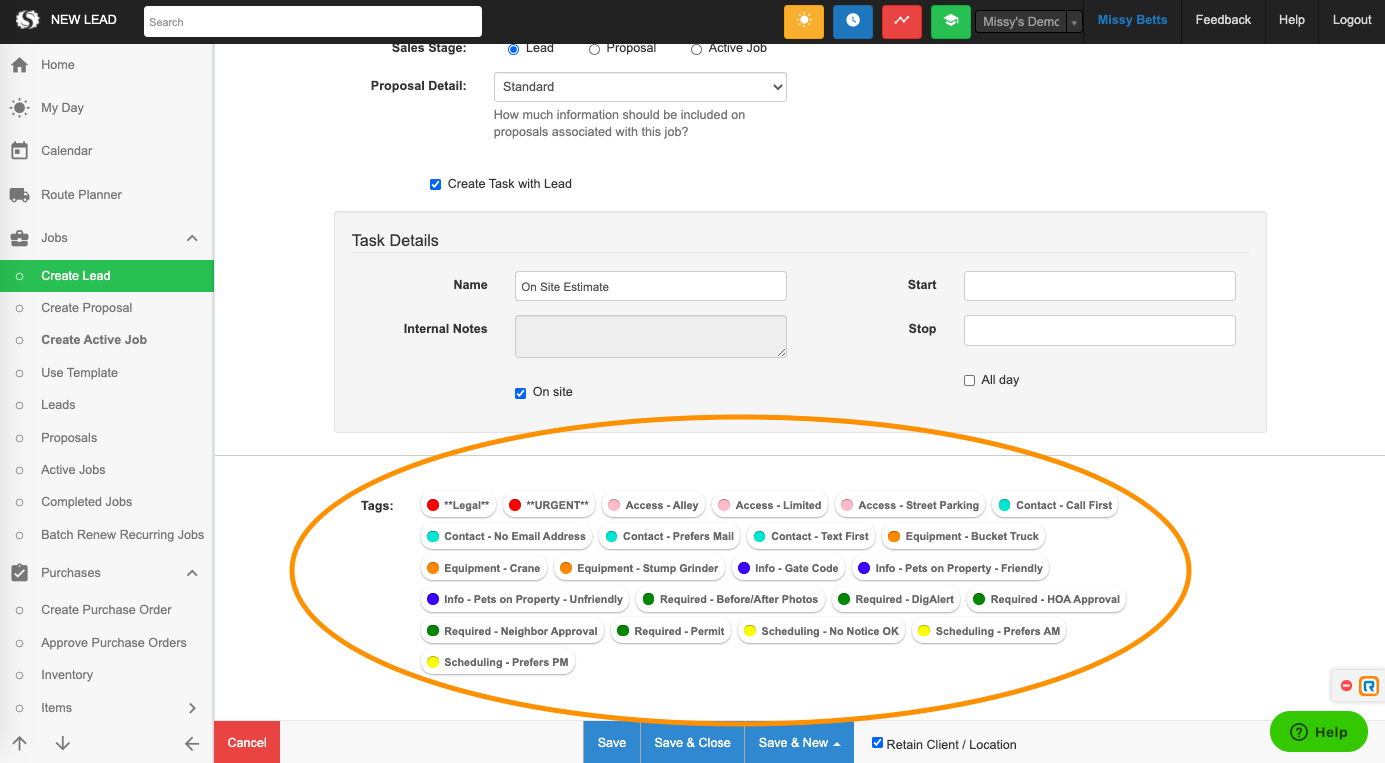Viewport: 1385px width, 763px height.
Task: Click the sidebar up arrow icon
Action: click(x=19, y=743)
